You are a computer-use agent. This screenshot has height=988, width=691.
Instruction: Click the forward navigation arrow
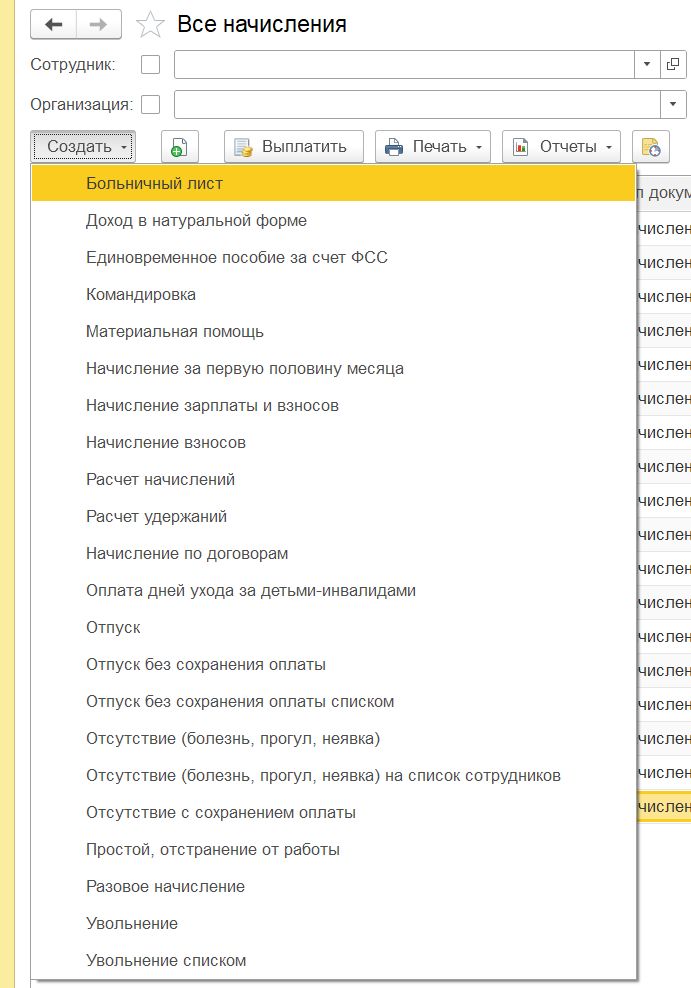(x=99, y=24)
